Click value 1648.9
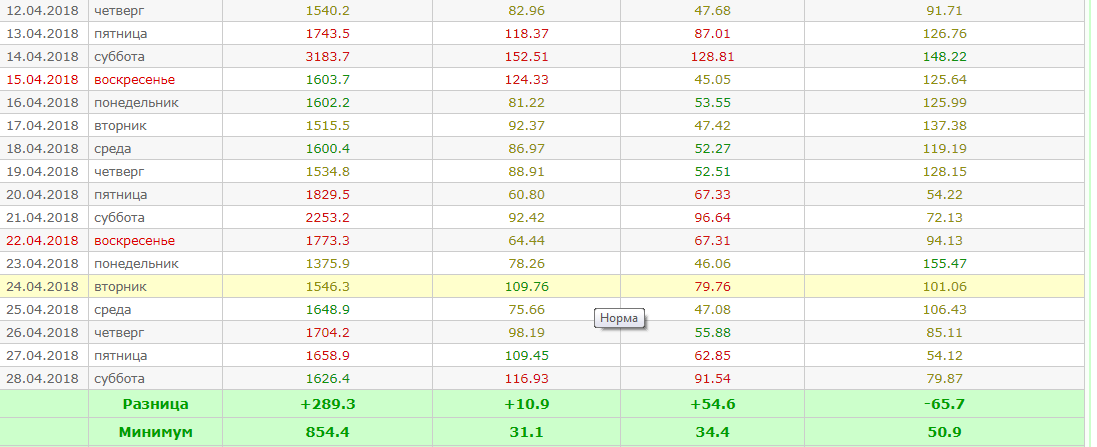Image resolution: width=1097 pixels, height=447 pixels. click(x=328, y=309)
